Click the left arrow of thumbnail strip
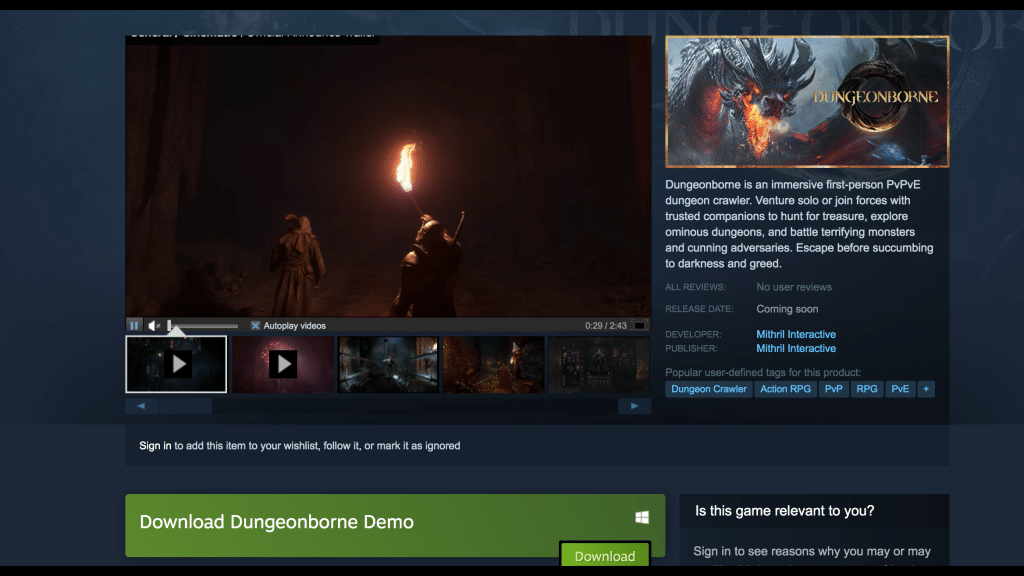 point(142,406)
